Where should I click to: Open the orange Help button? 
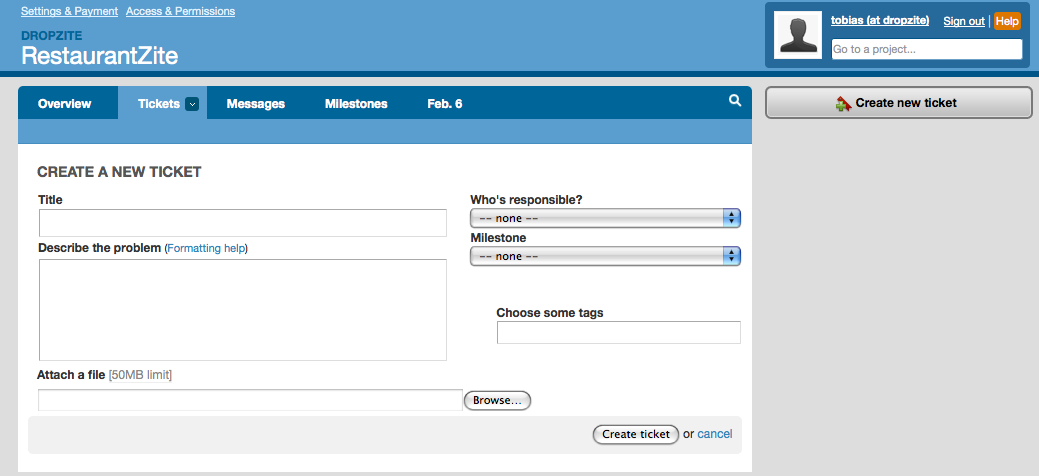1007,21
